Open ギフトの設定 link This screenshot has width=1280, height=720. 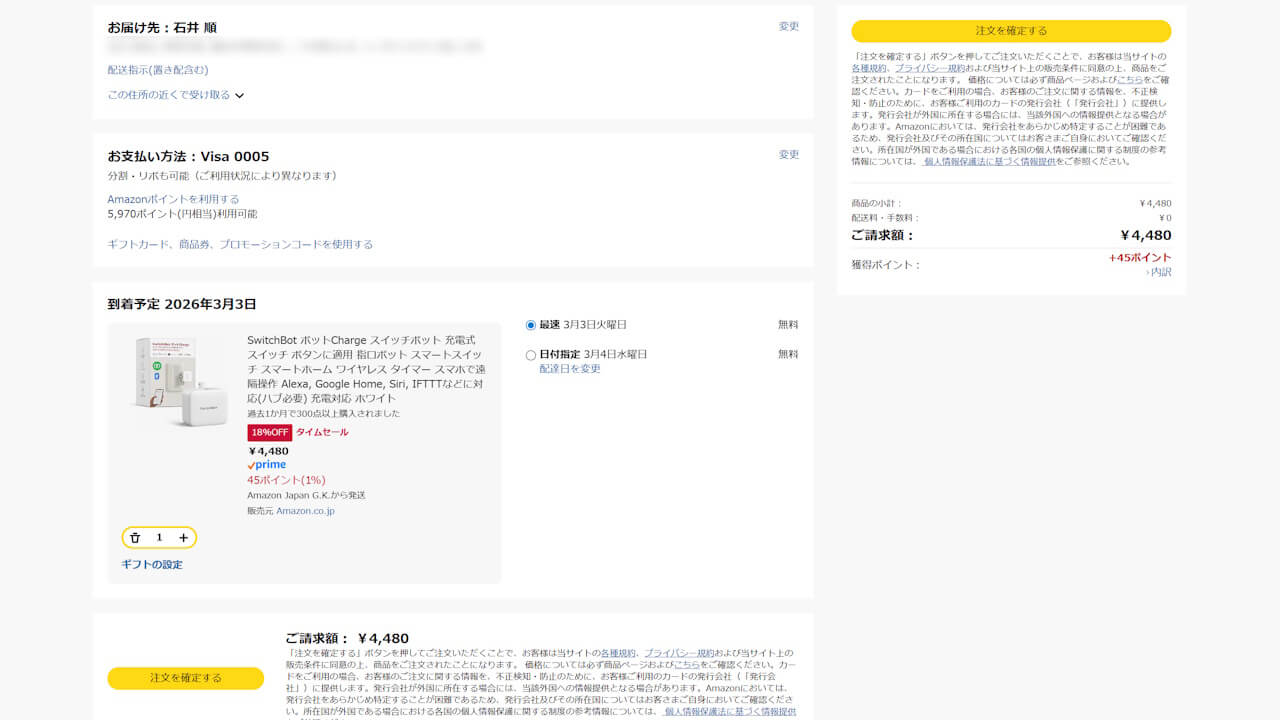pyautogui.click(x=152, y=565)
